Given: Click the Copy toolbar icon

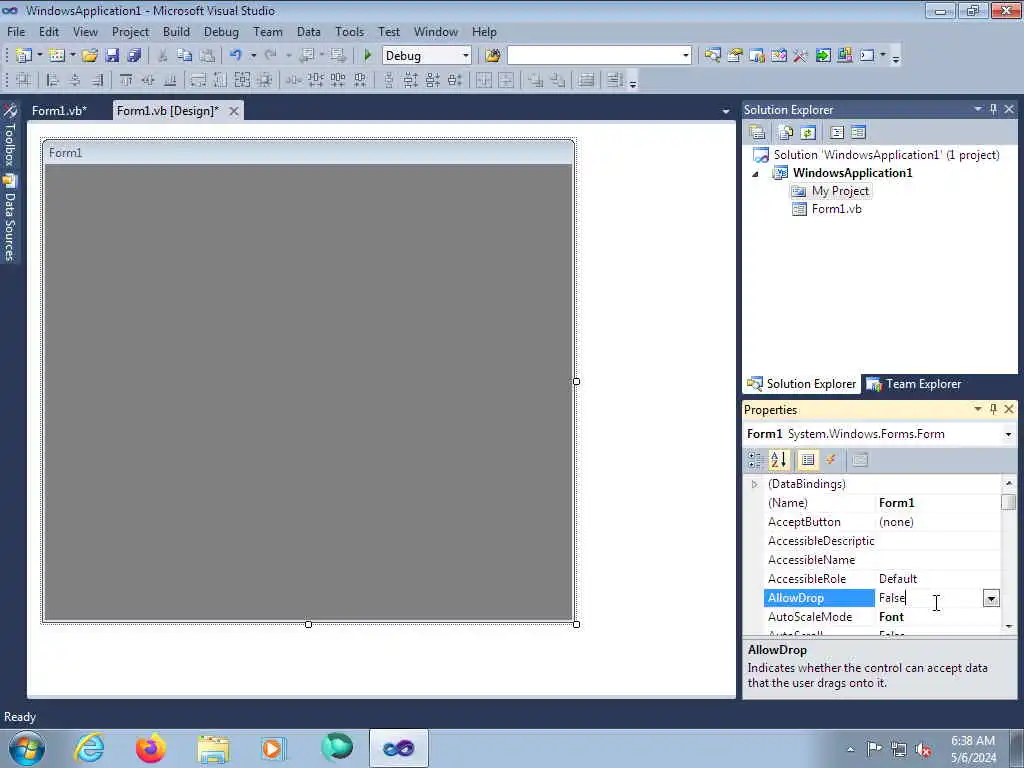Looking at the screenshot, I should [x=185, y=56].
